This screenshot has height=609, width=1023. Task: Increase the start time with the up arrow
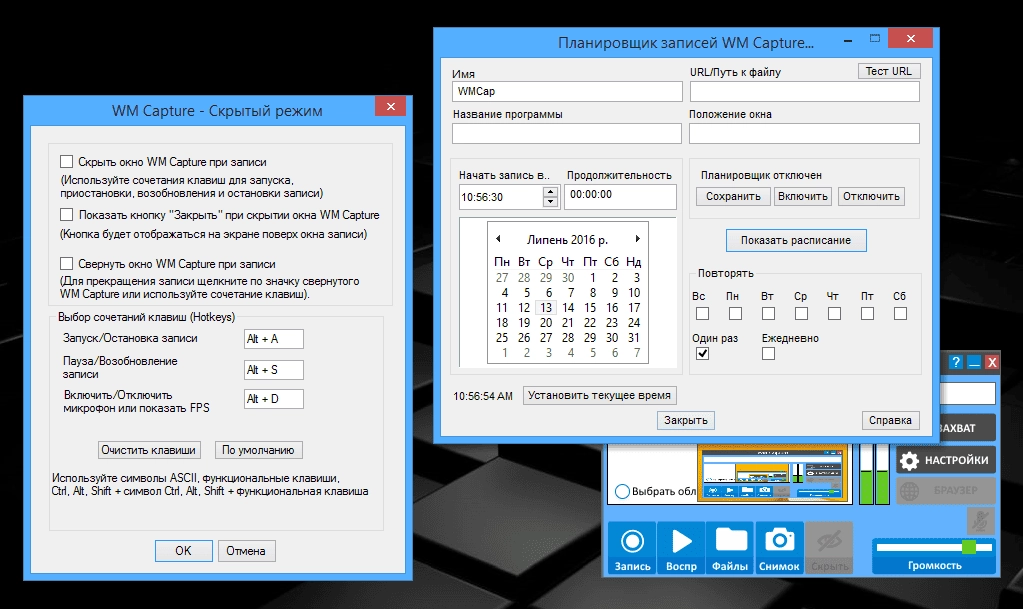pos(551,192)
